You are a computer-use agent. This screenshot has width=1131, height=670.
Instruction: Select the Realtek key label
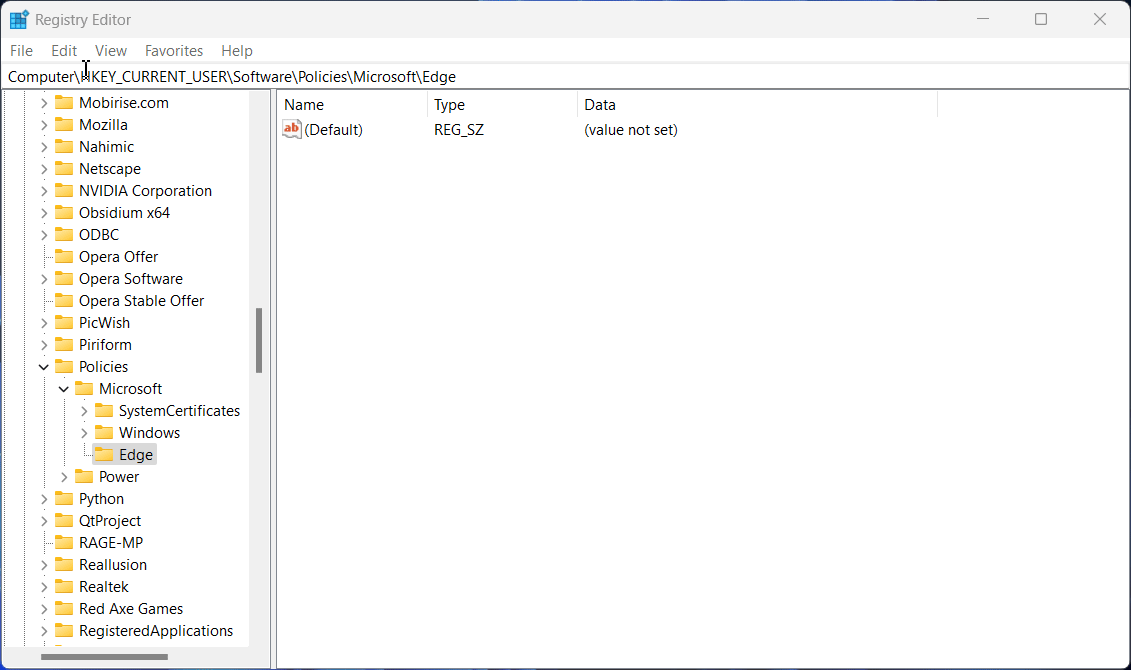(104, 587)
